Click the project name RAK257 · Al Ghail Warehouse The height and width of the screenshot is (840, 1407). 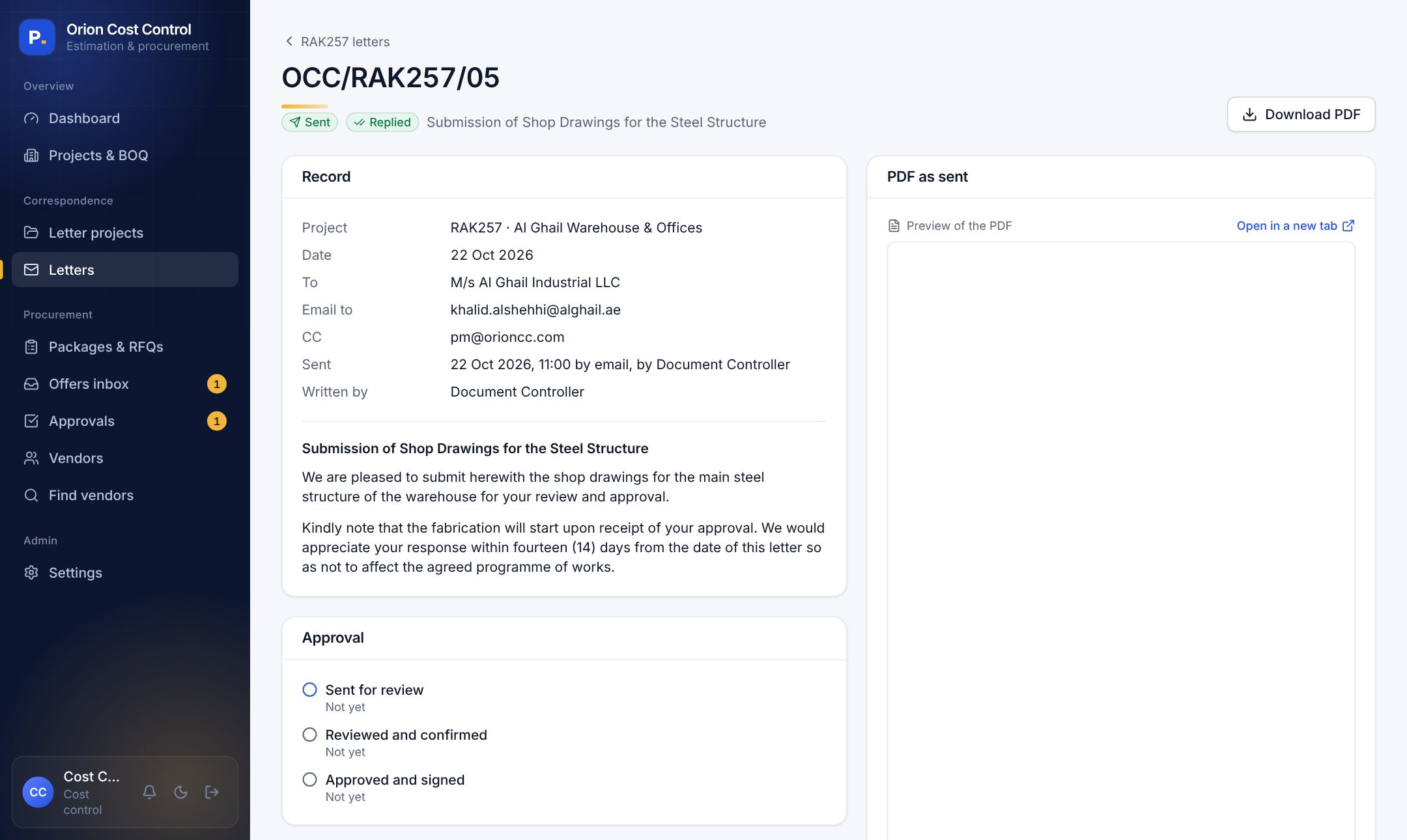click(x=576, y=228)
